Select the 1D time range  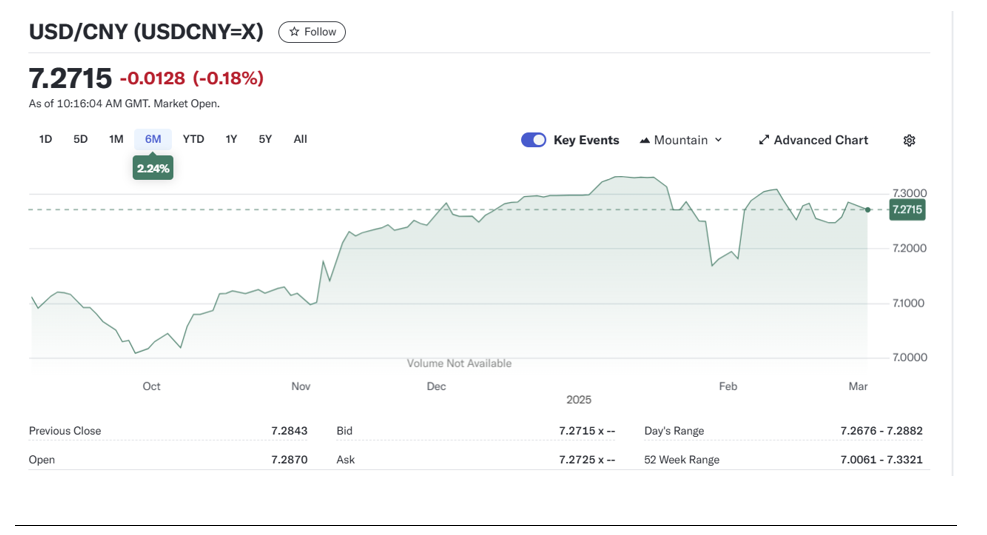pos(45,139)
